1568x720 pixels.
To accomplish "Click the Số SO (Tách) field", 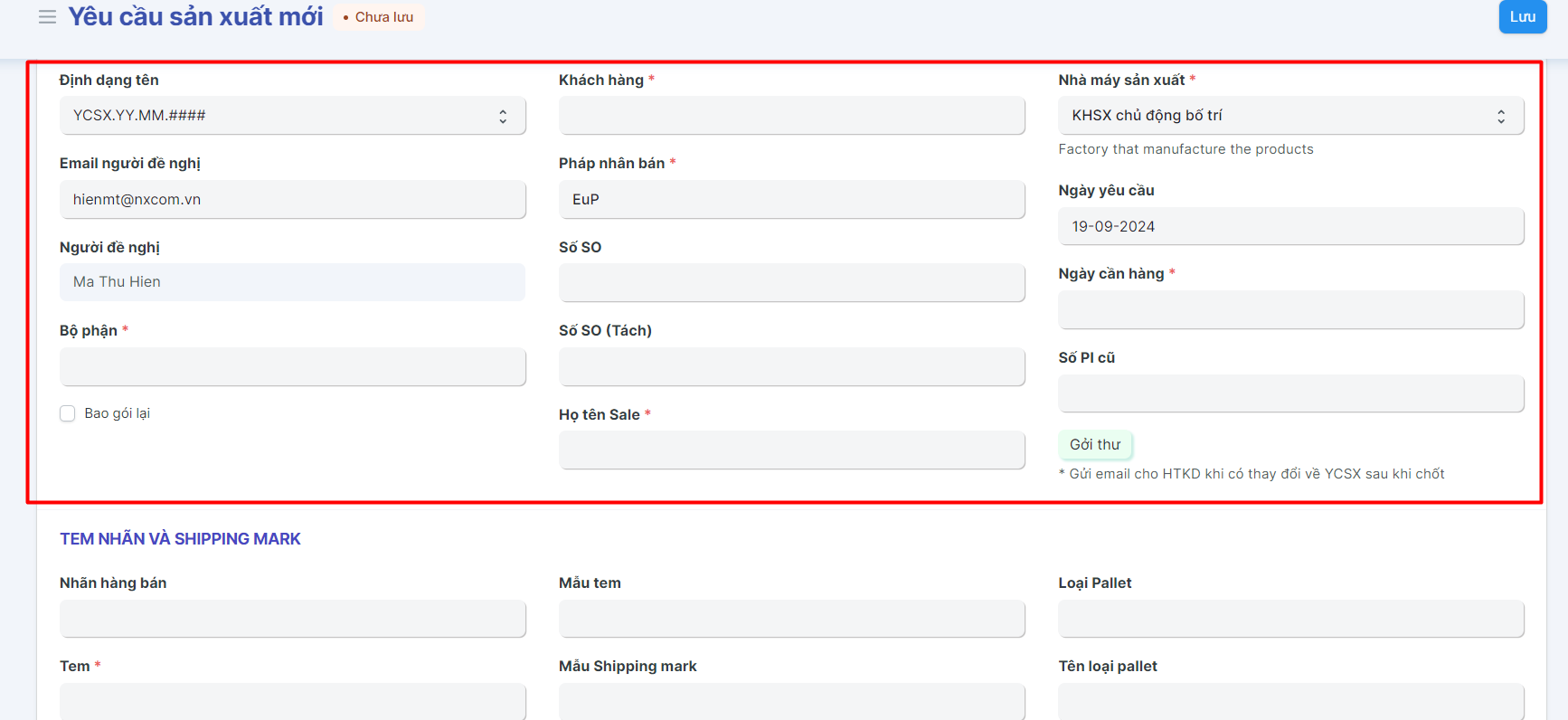I will 791,366.
